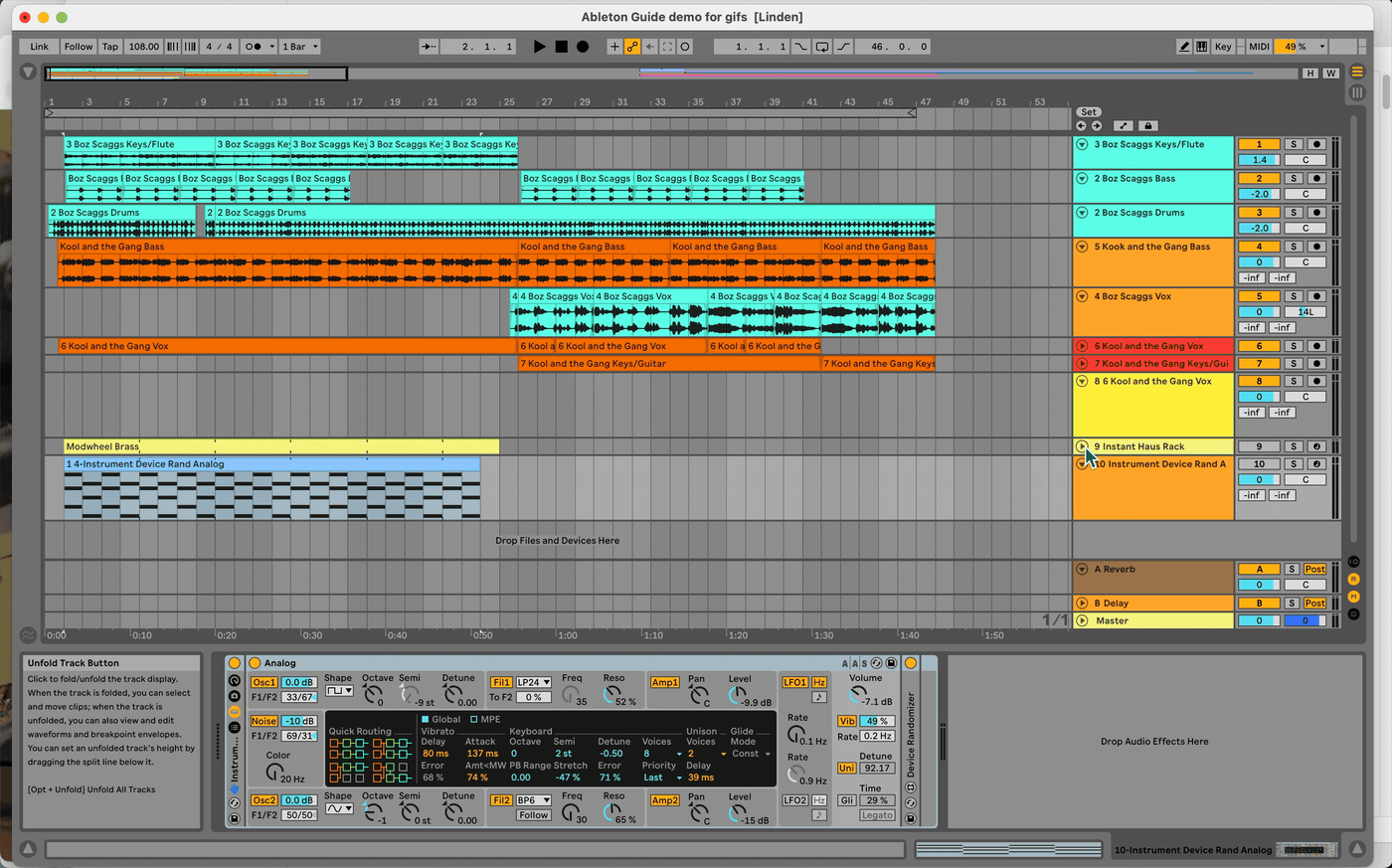Click the Analog Hot-Swap preset icon
1392x868 pixels.
(x=877, y=663)
